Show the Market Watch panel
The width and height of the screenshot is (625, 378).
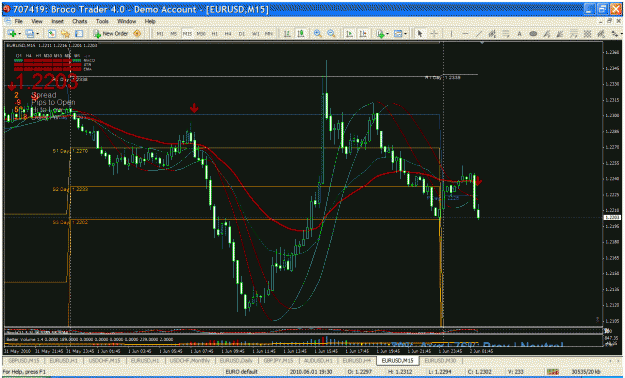point(51,34)
